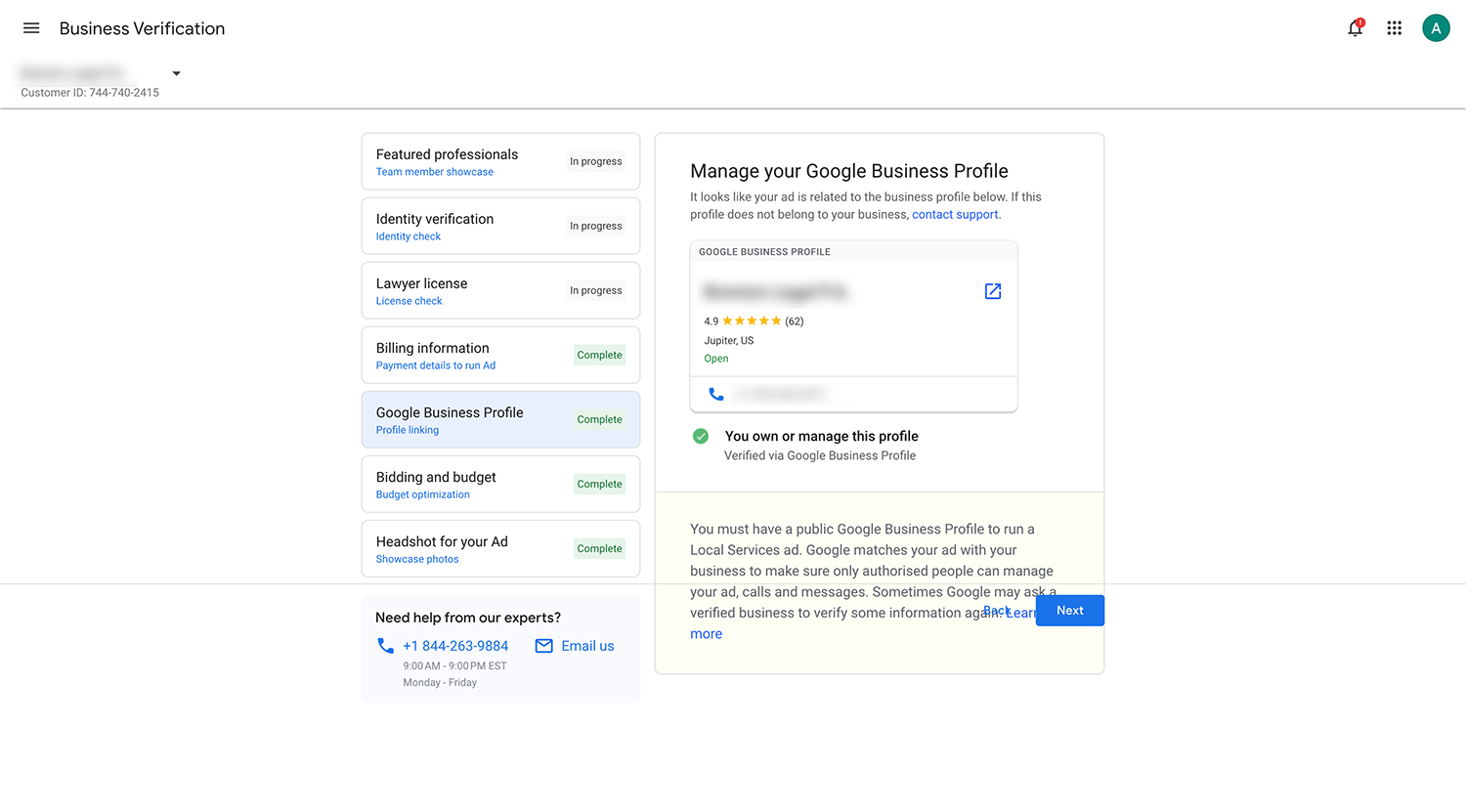1466x812 pixels.
Task: Go to the Lawyer license step
Action: 500,291
